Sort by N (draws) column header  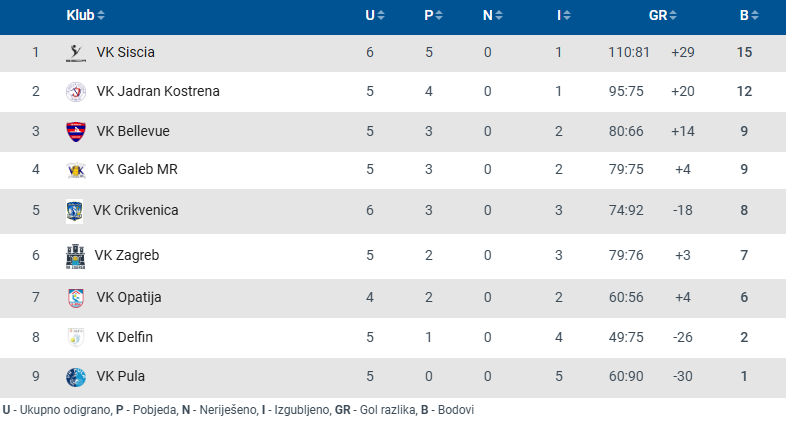point(492,15)
